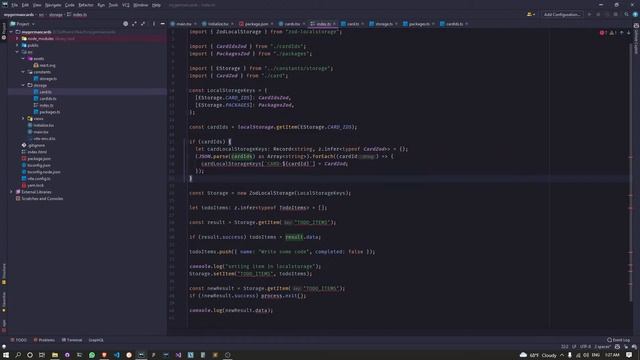Open Windows Start menu
Image resolution: width=640 pixels, height=360 pixels.
coord(6,355)
